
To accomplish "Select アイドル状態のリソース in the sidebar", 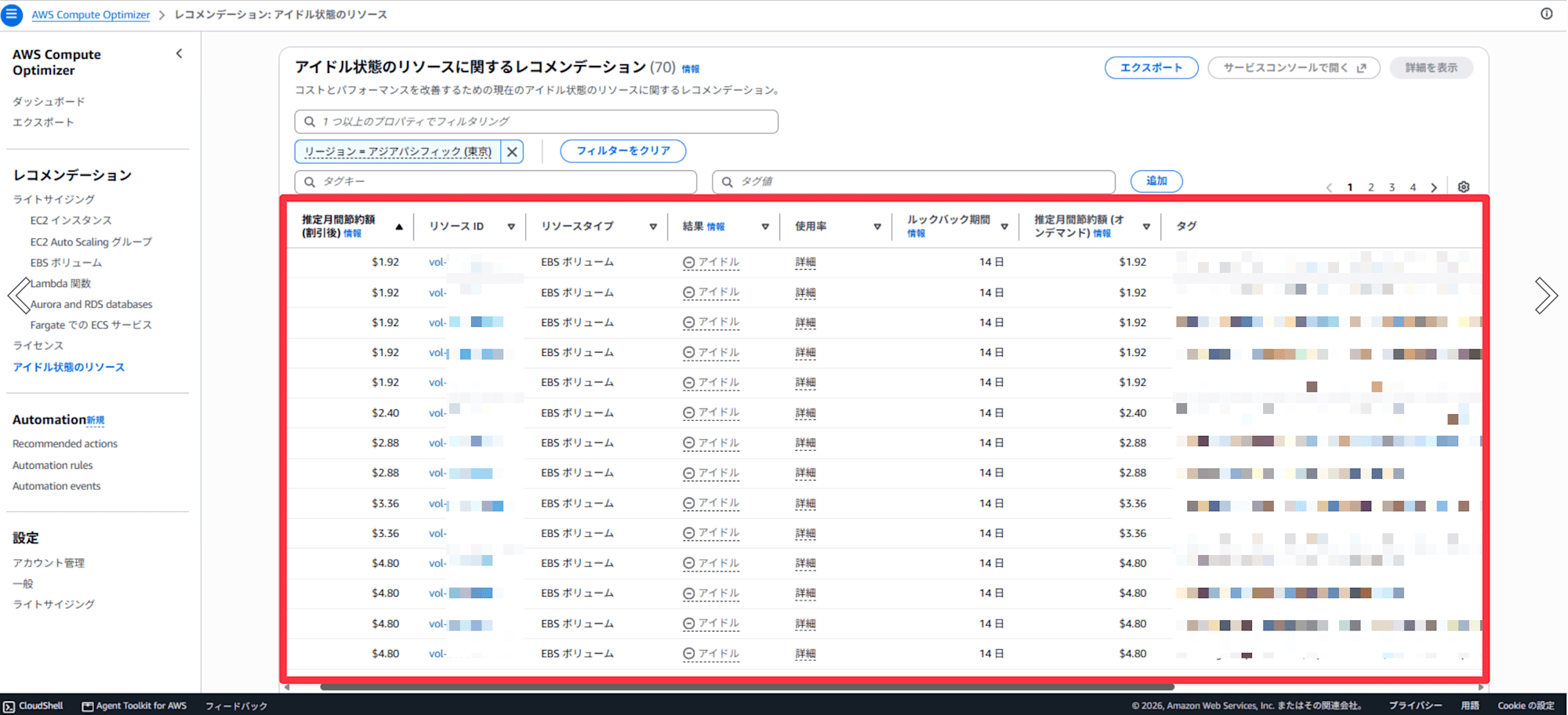I will (x=68, y=367).
